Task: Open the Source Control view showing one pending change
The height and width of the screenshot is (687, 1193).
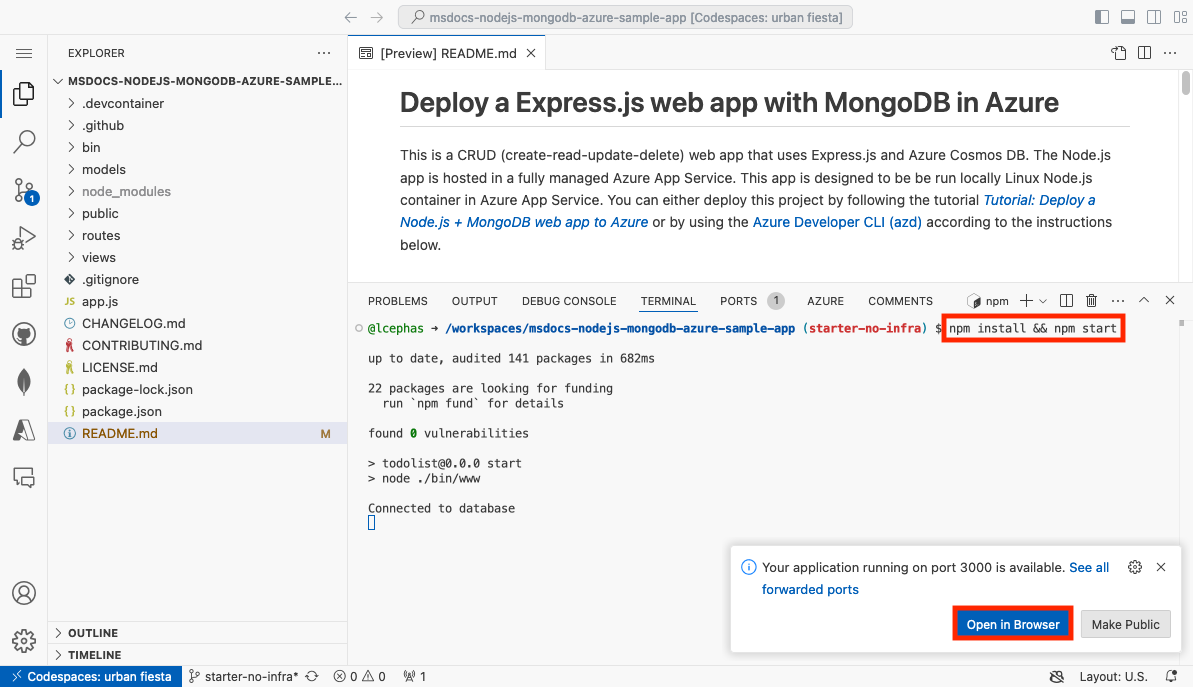Action: tap(24, 190)
